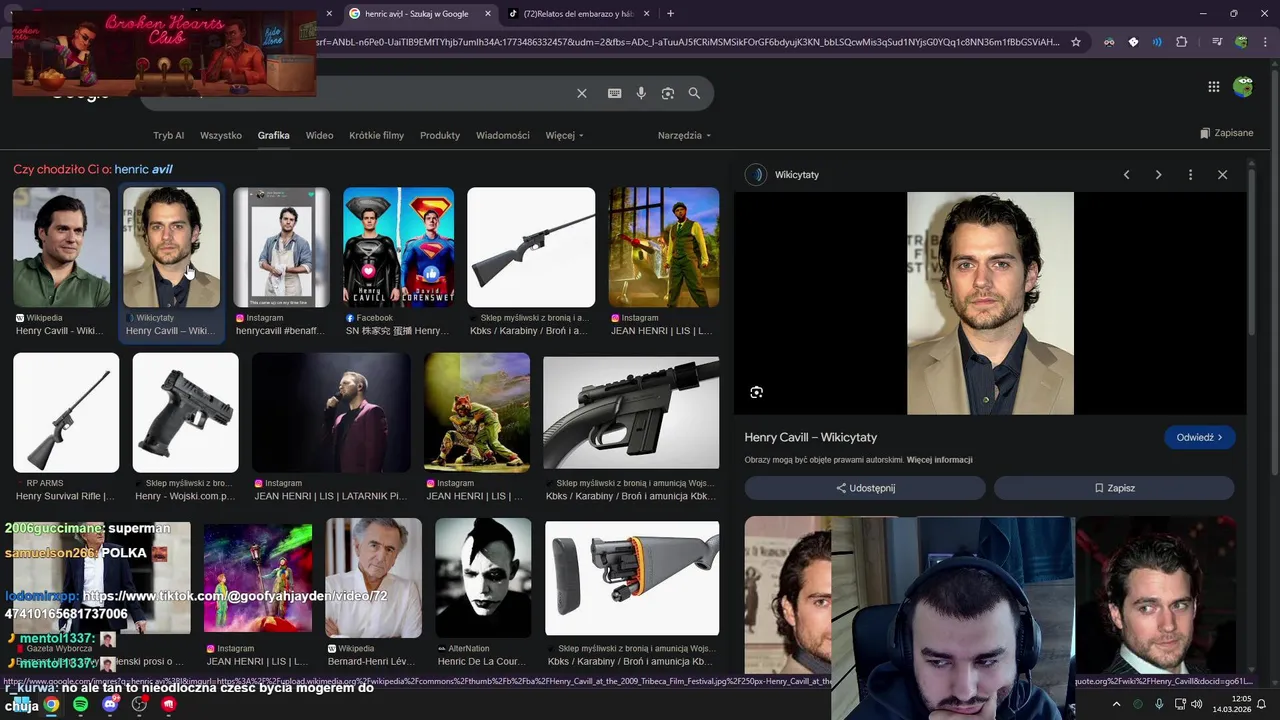Open JEAN HENRI LIS LATARNIK singer thumbnail
Image resolution: width=1280 pixels, height=720 pixels.
click(x=331, y=412)
